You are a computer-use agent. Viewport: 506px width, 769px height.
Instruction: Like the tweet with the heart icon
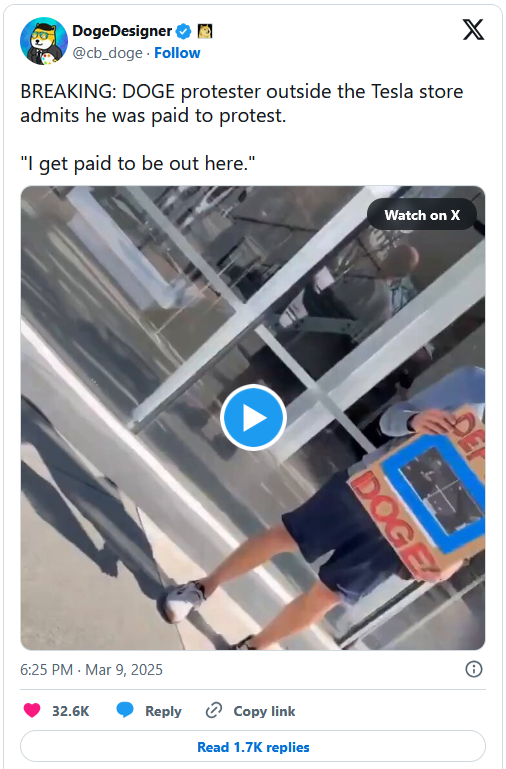click(x=32, y=711)
